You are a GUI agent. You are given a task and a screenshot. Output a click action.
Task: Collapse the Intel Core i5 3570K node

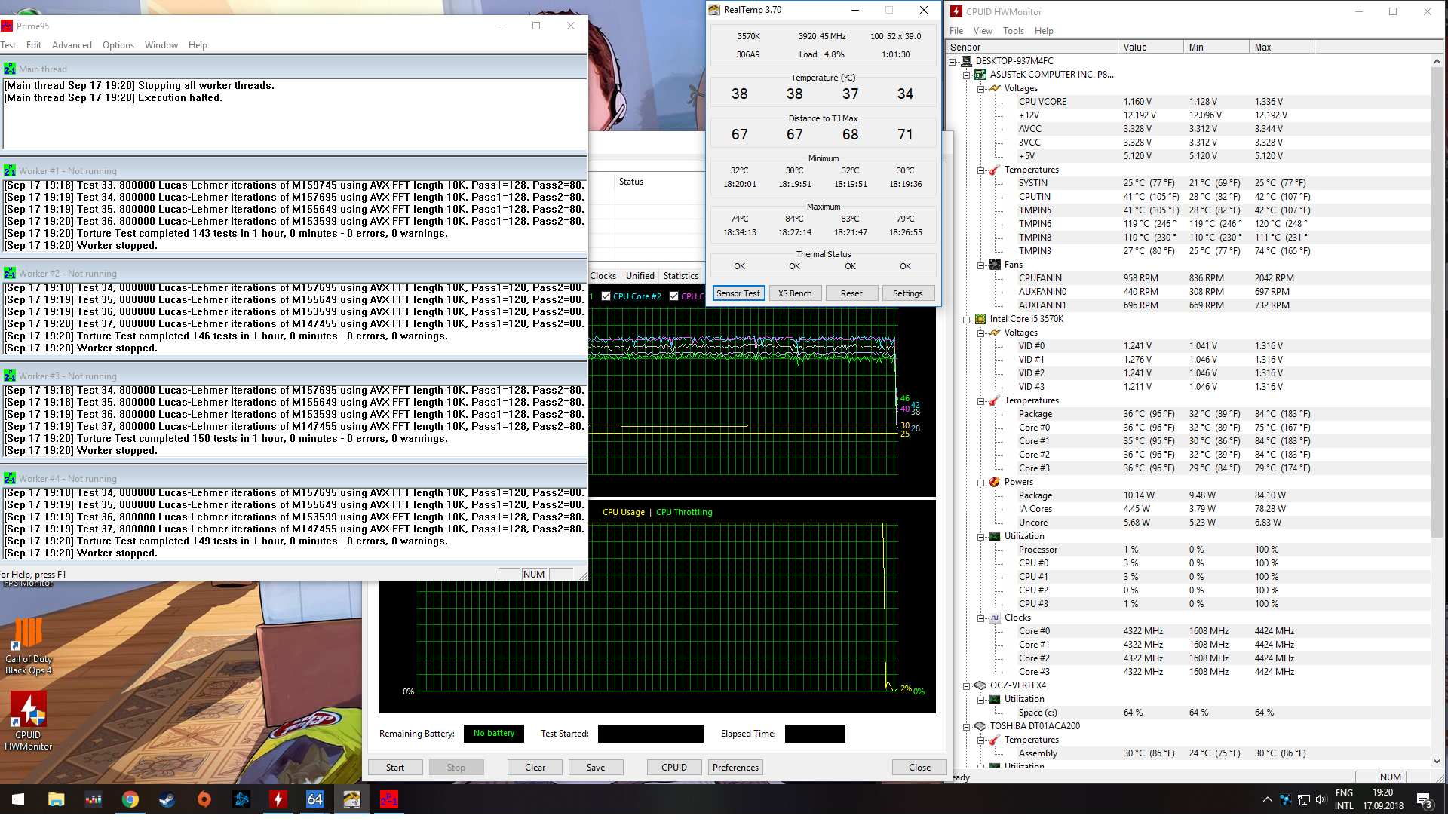(966, 319)
